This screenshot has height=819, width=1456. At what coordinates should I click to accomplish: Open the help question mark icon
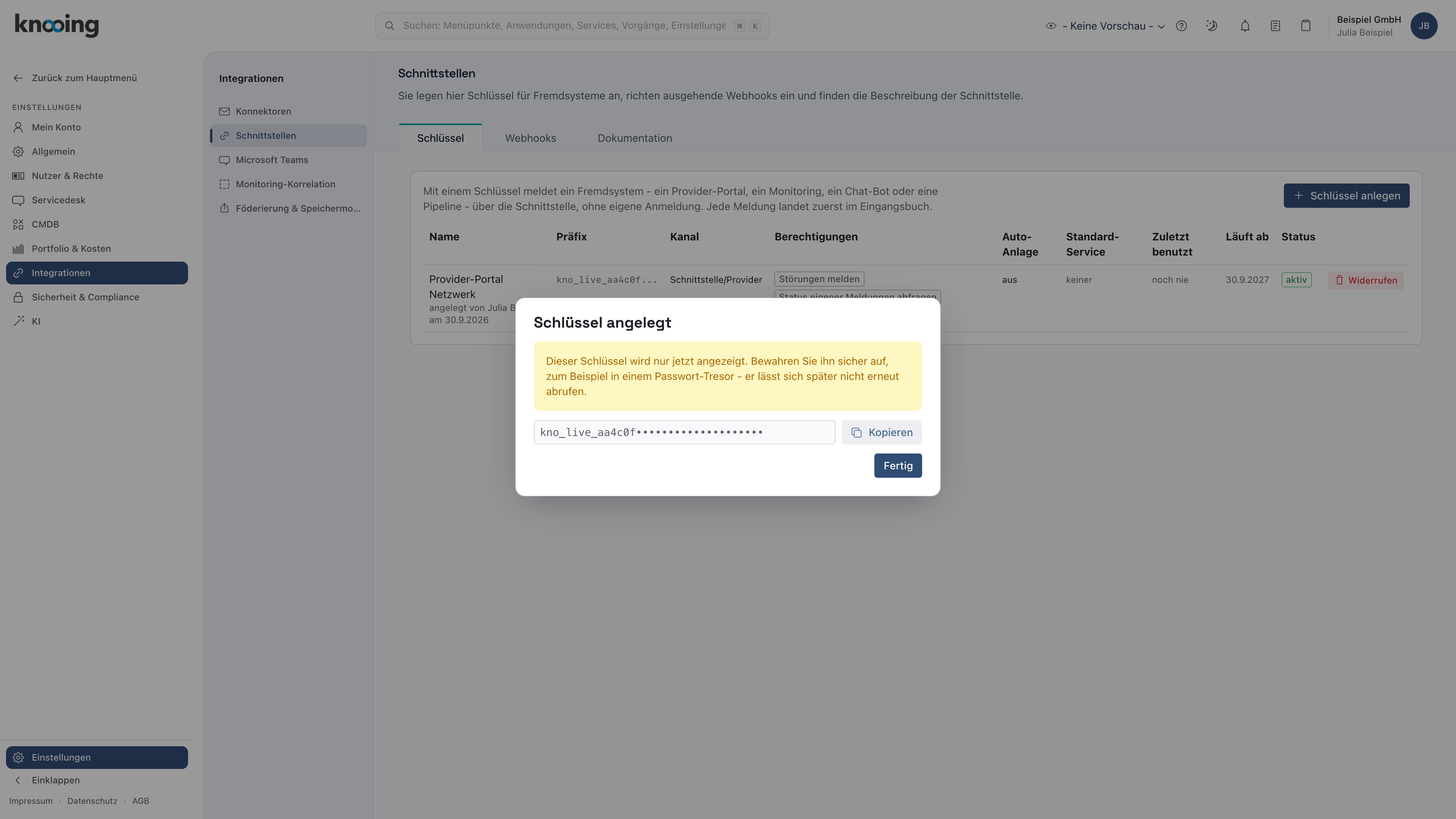[x=1181, y=26]
